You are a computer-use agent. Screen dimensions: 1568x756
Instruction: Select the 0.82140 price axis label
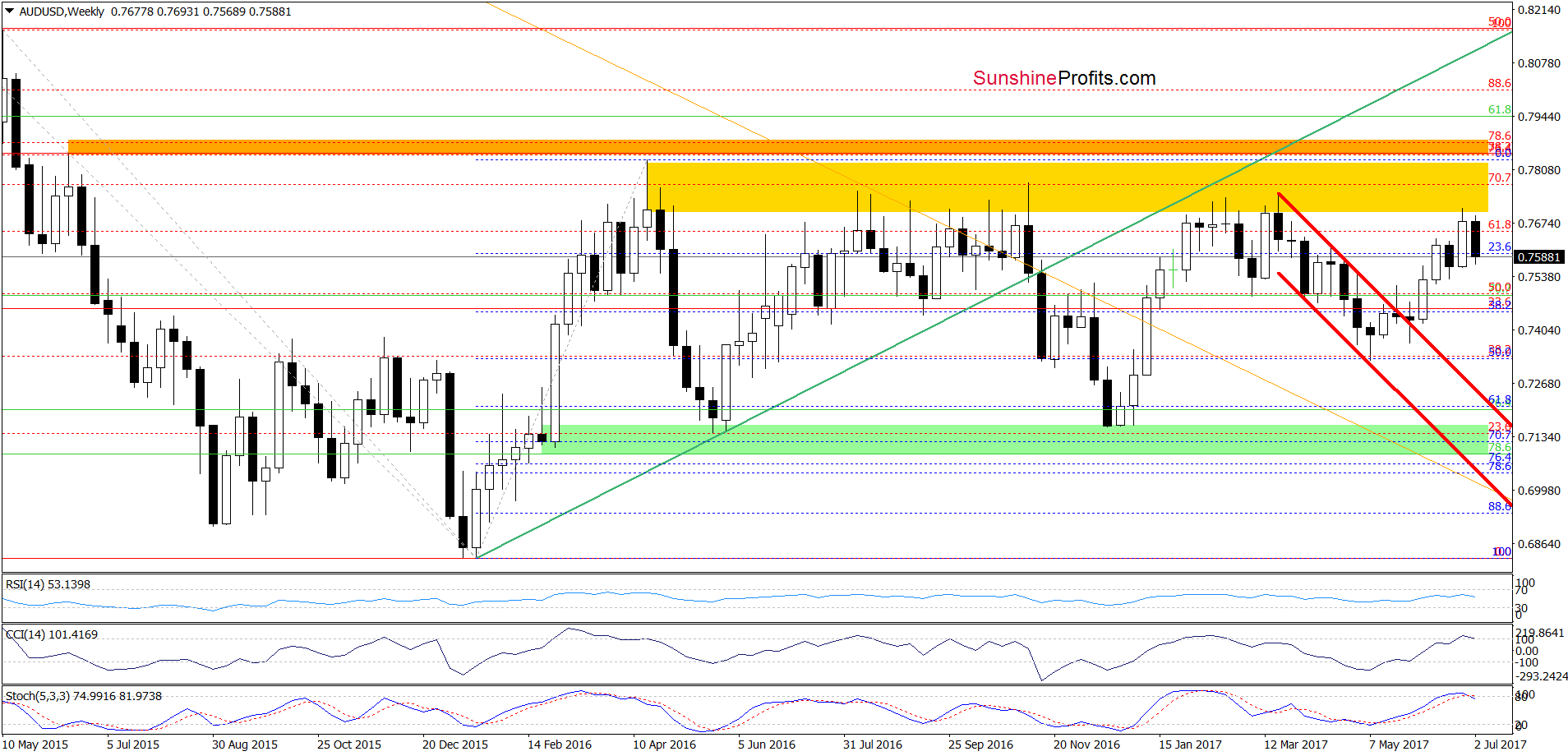click(1538, 10)
